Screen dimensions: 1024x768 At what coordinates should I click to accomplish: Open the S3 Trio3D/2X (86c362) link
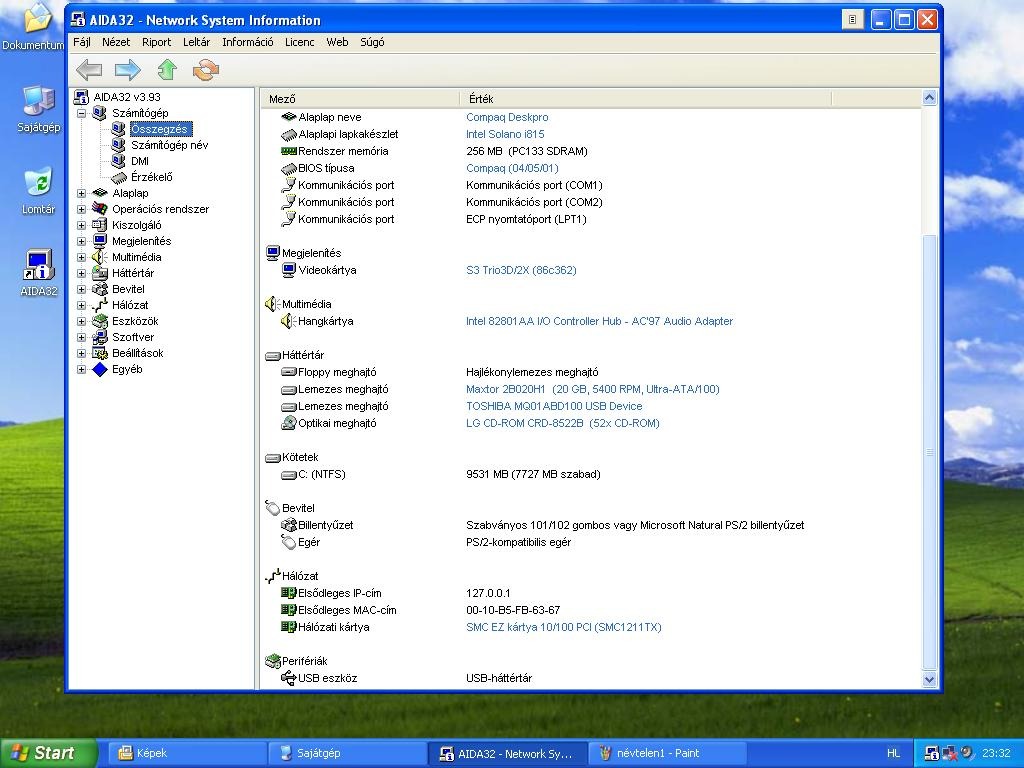[521, 270]
